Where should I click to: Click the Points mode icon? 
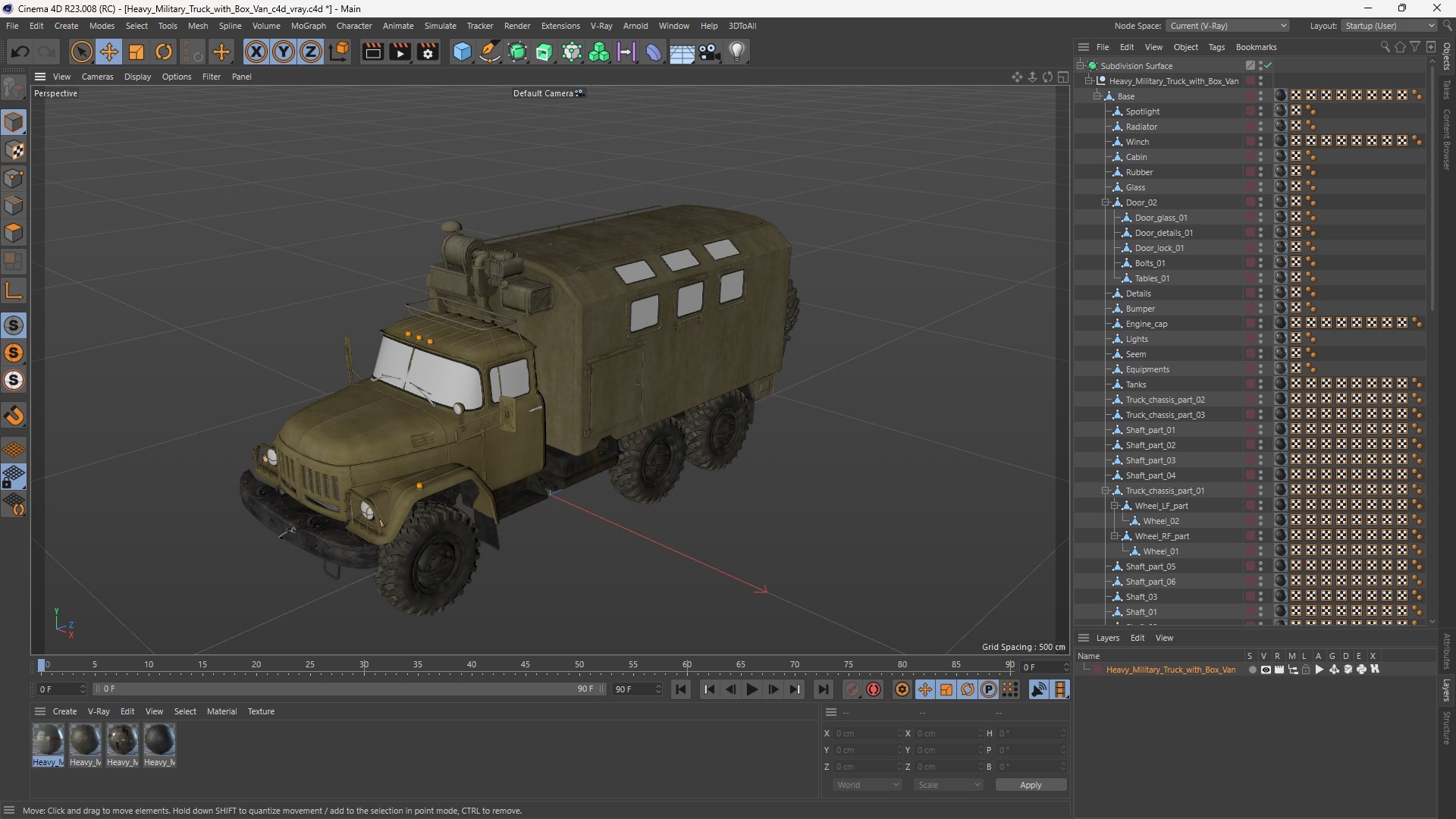(x=14, y=178)
